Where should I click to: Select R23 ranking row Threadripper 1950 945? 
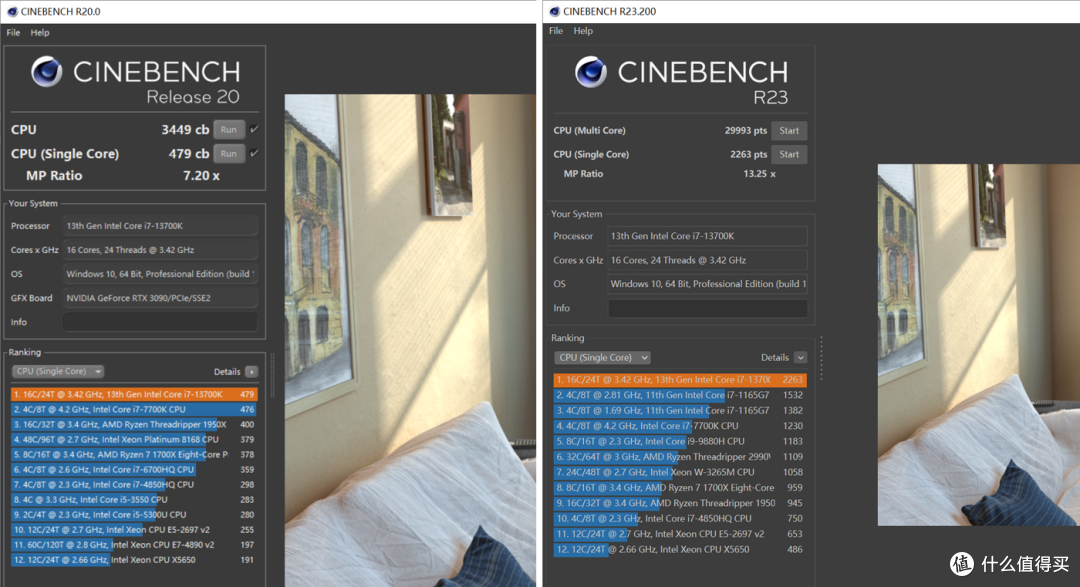pyautogui.click(x=680, y=503)
